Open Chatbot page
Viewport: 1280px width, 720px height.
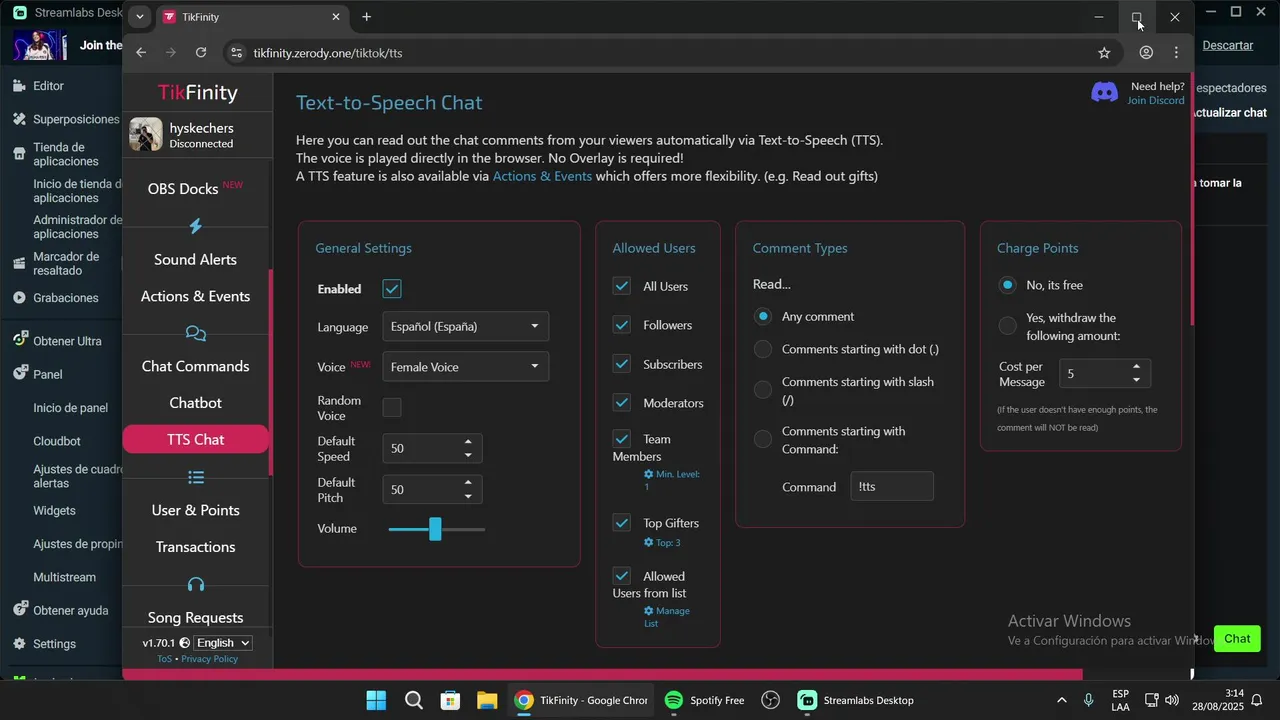point(196,403)
